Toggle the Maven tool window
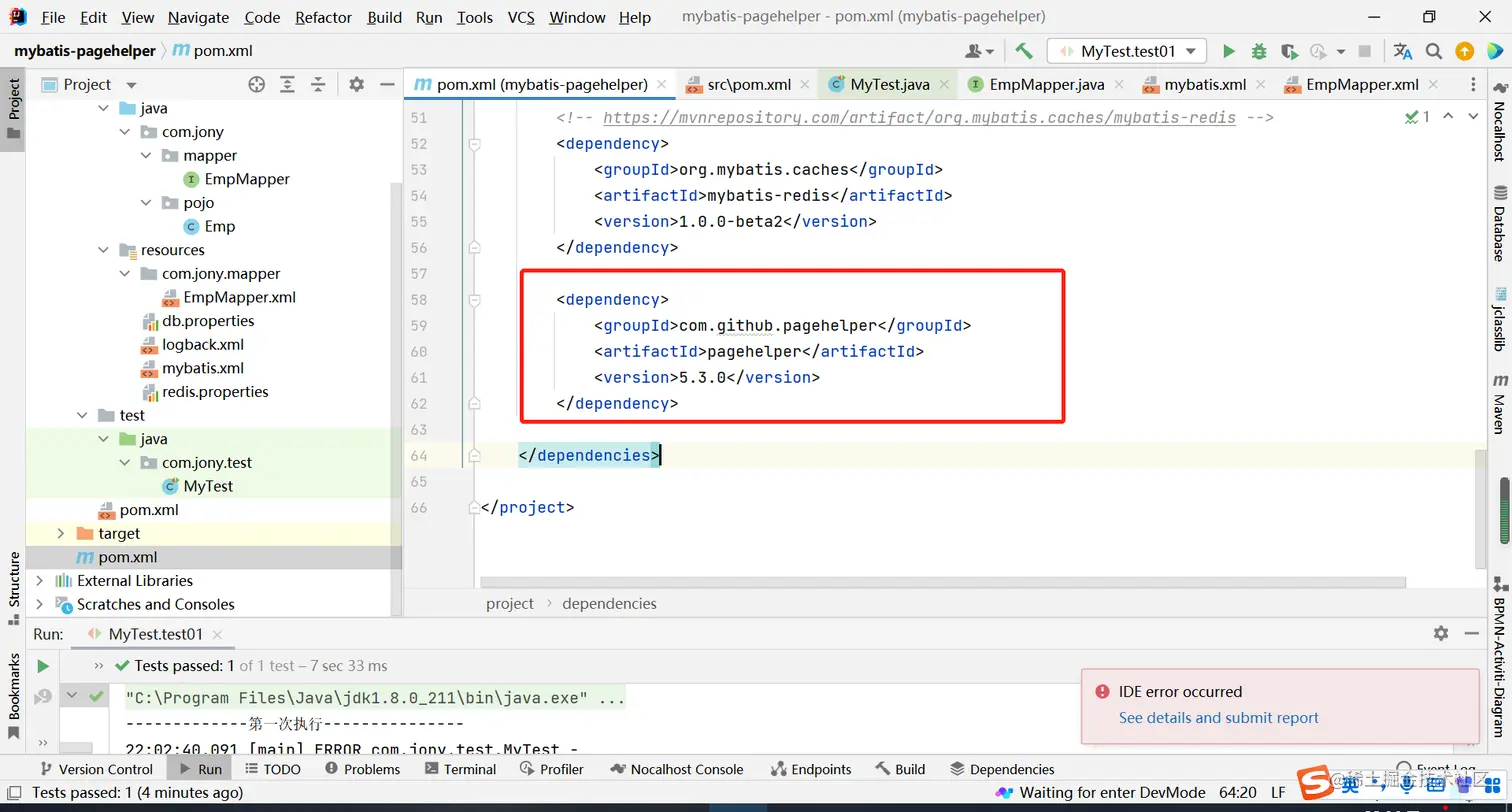This screenshot has height=812, width=1512. tap(1500, 403)
